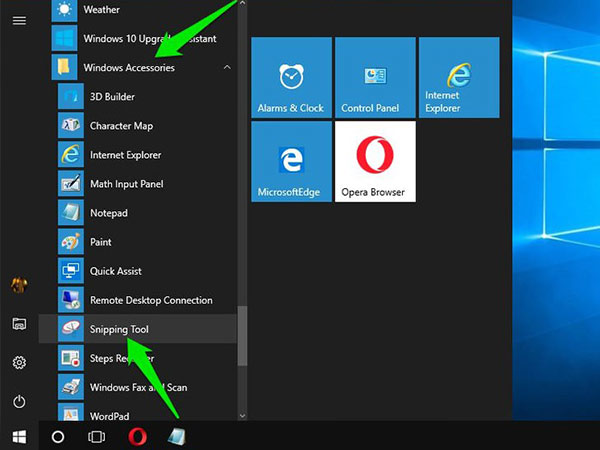Click the scroll down arrow of app list
Image resolution: width=600 pixels, height=450 pixels.
(x=242, y=416)
